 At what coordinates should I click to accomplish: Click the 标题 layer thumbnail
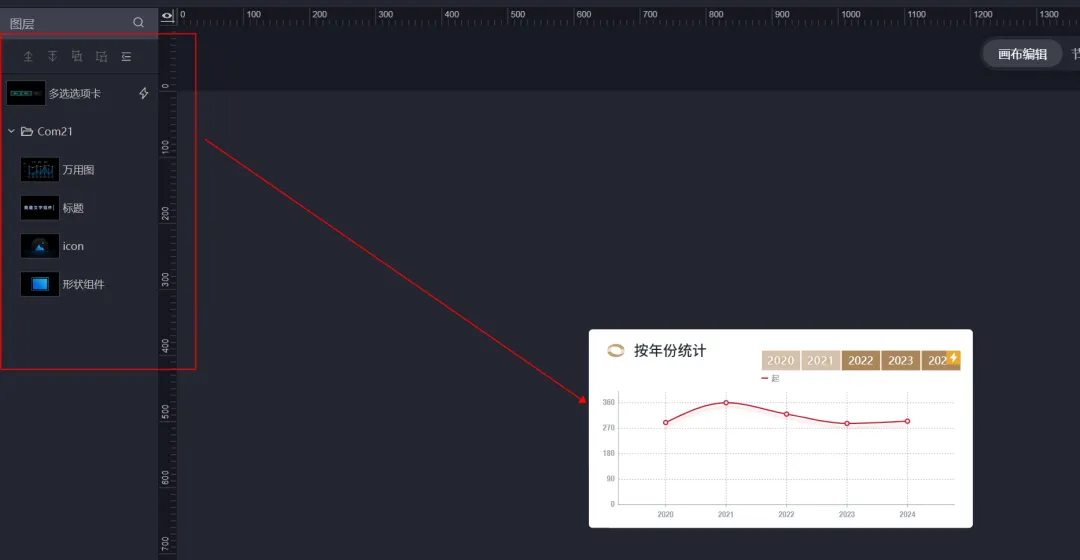click(x=40, y=207)
